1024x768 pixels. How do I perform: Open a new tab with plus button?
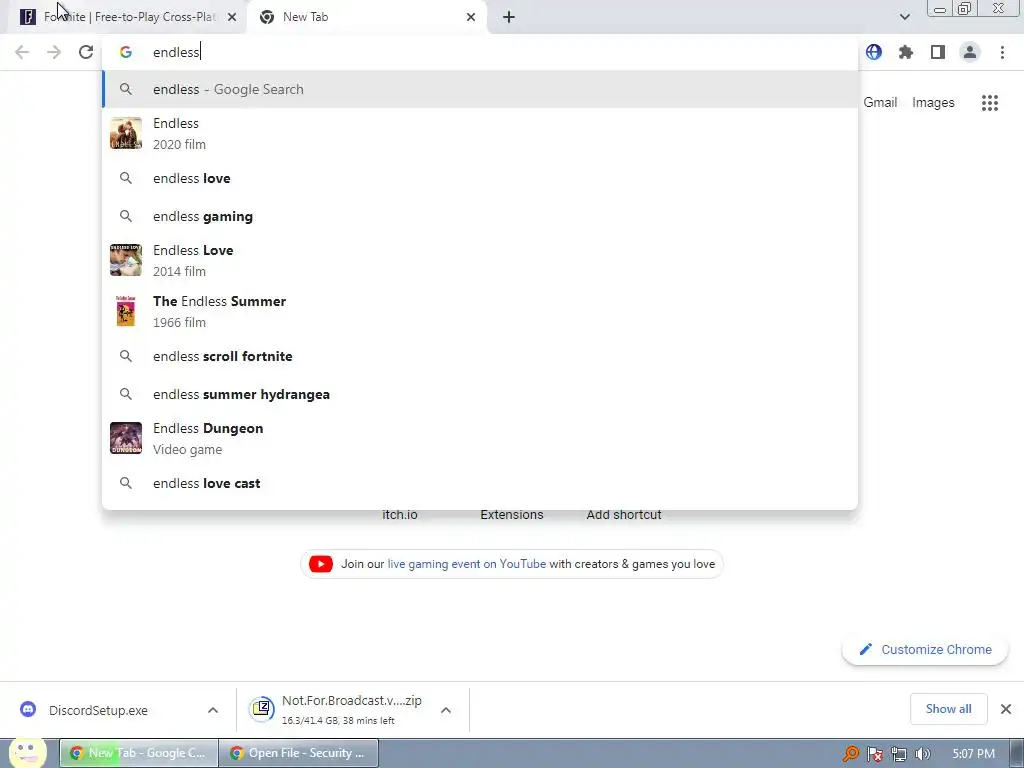click(509, 17)
